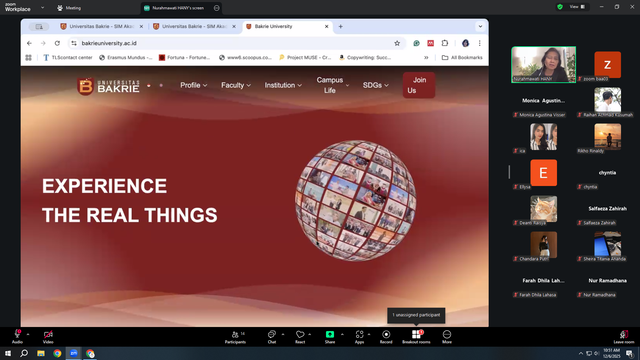Toggle microphone with the Audio button
The width and height of the screenshot is (640, 360).
tap(17, 337)
